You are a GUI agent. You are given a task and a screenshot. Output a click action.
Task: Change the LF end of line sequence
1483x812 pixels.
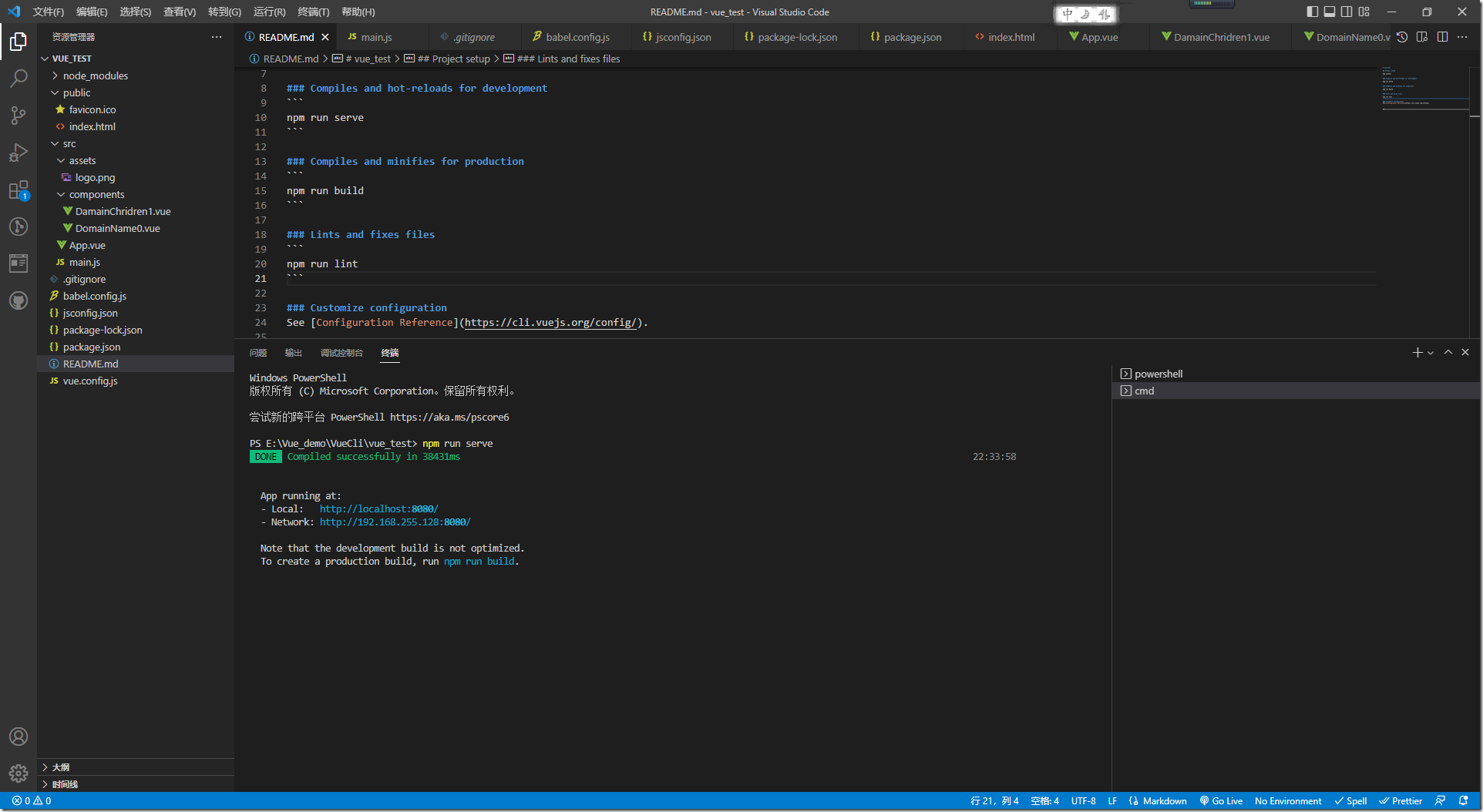(x=1112, y=801)
